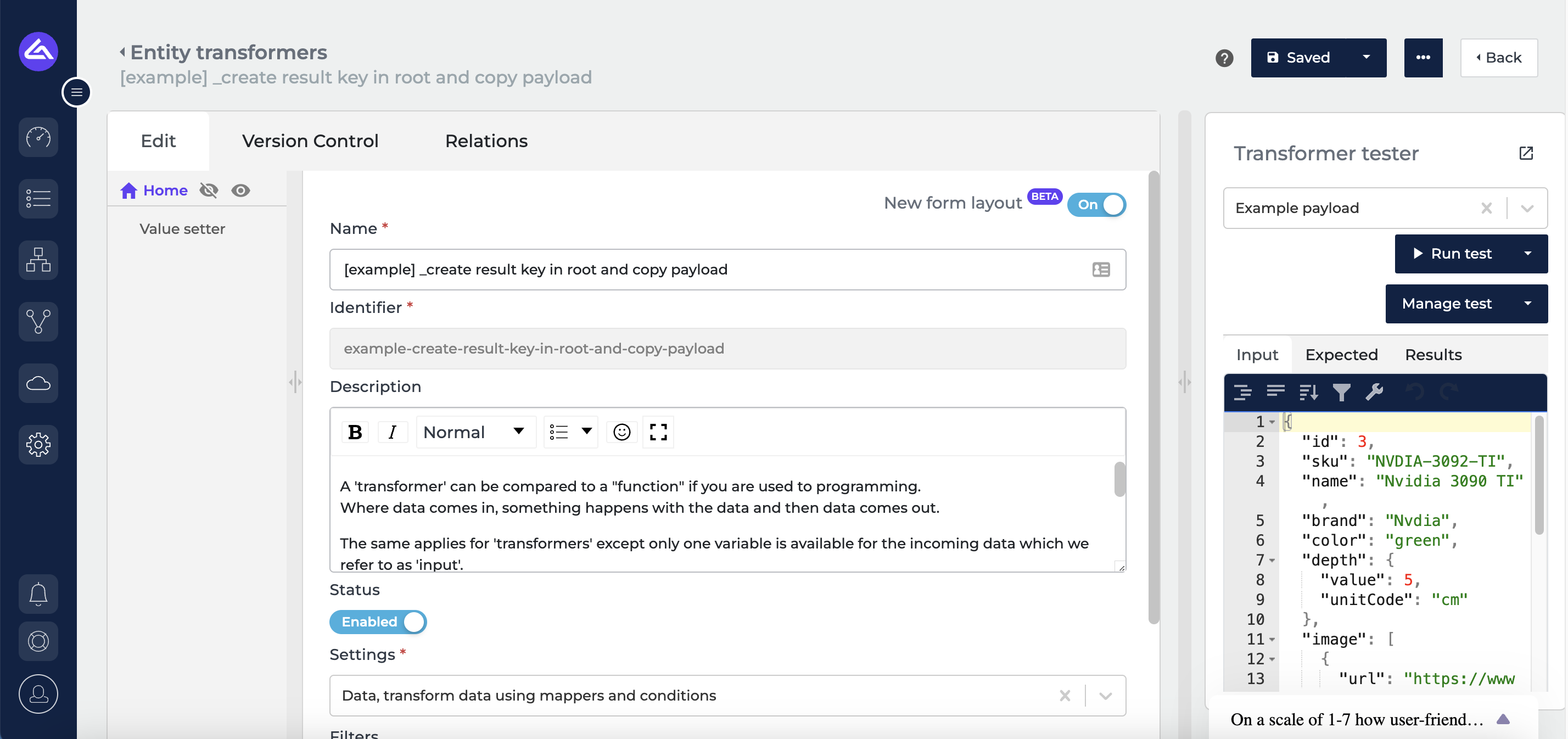Switch to the Version Control tab
Viewport: 1568px width, 739px height.
310,141
